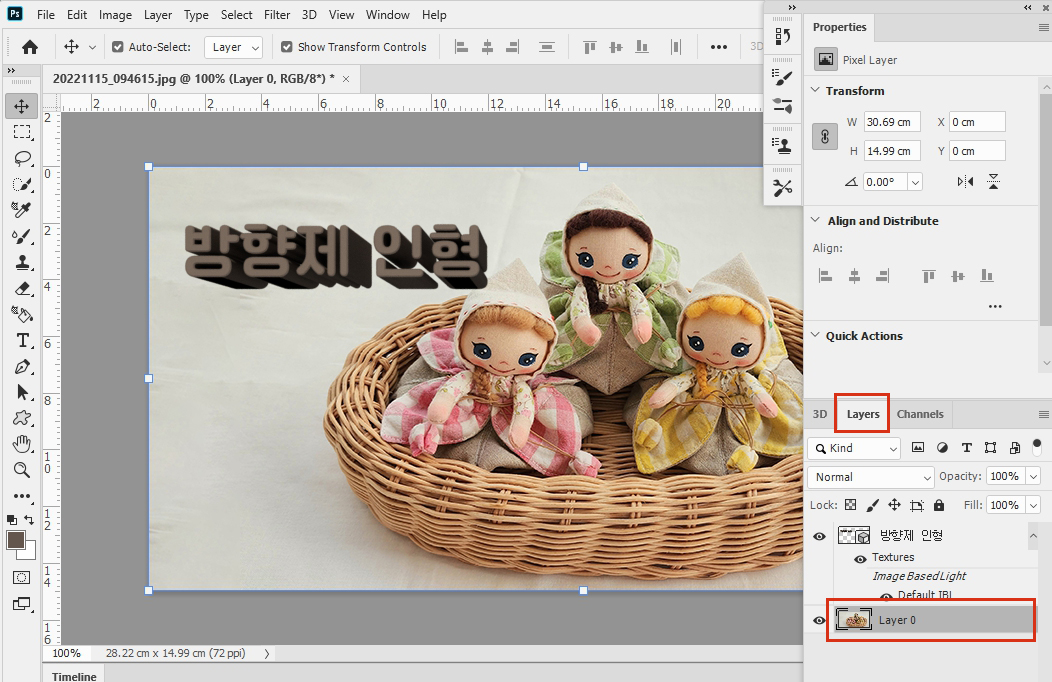Open the Auto-Select Layer dropdown
1052x682 pixels.
point(234,47)
